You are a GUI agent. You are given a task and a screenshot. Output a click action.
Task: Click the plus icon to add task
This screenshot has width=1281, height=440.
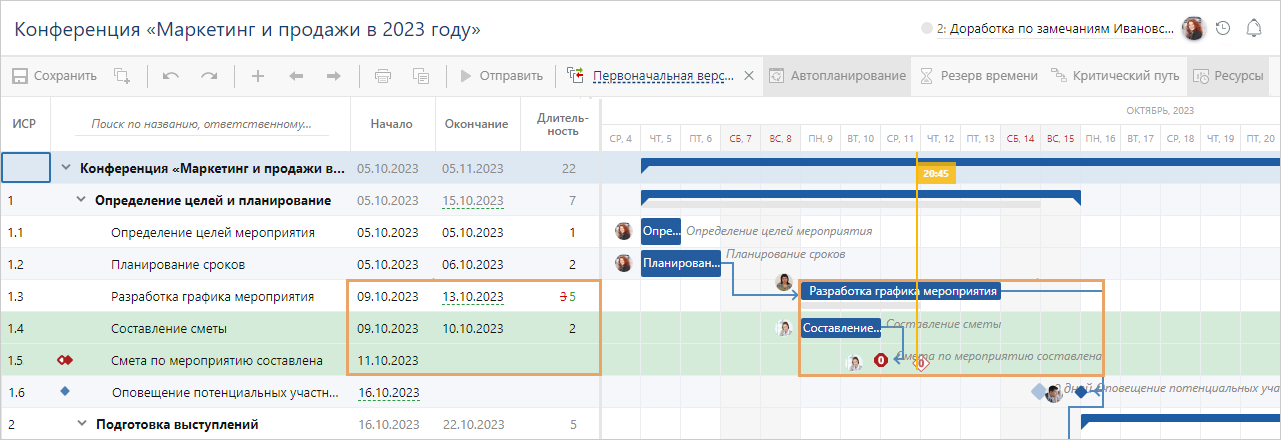point(258,75)
